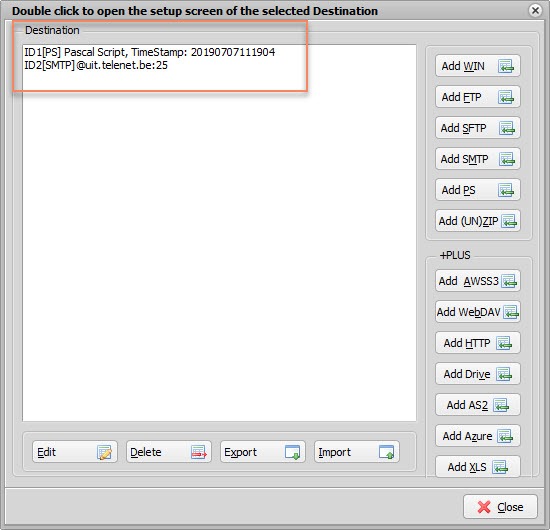This screenshot has height=530, width=550.
Task: Click the Export icon
Action: [292, 452]
